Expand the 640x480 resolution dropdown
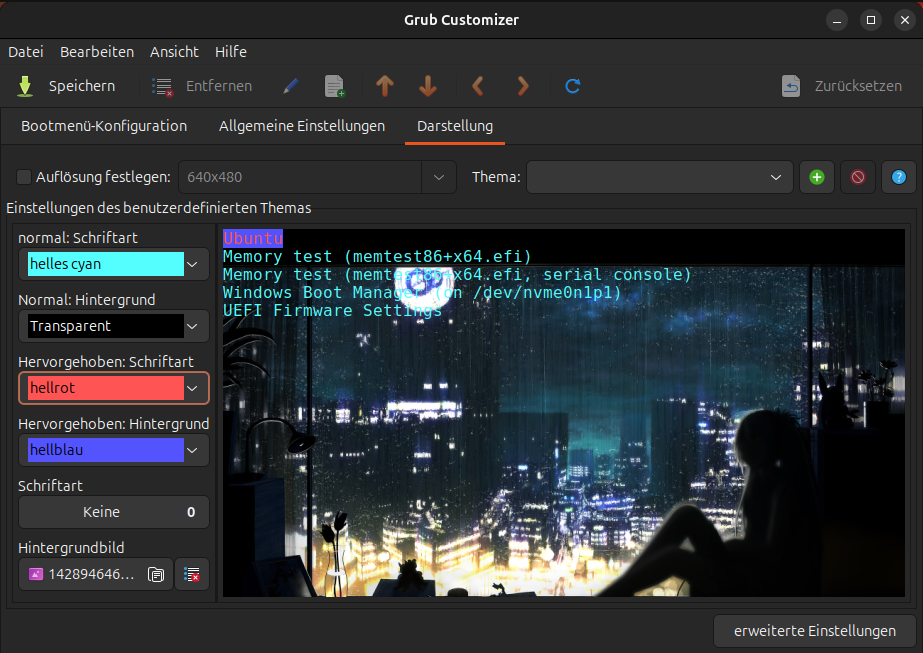The height and width of the screenshot is (653, 923). coord(438,177)
